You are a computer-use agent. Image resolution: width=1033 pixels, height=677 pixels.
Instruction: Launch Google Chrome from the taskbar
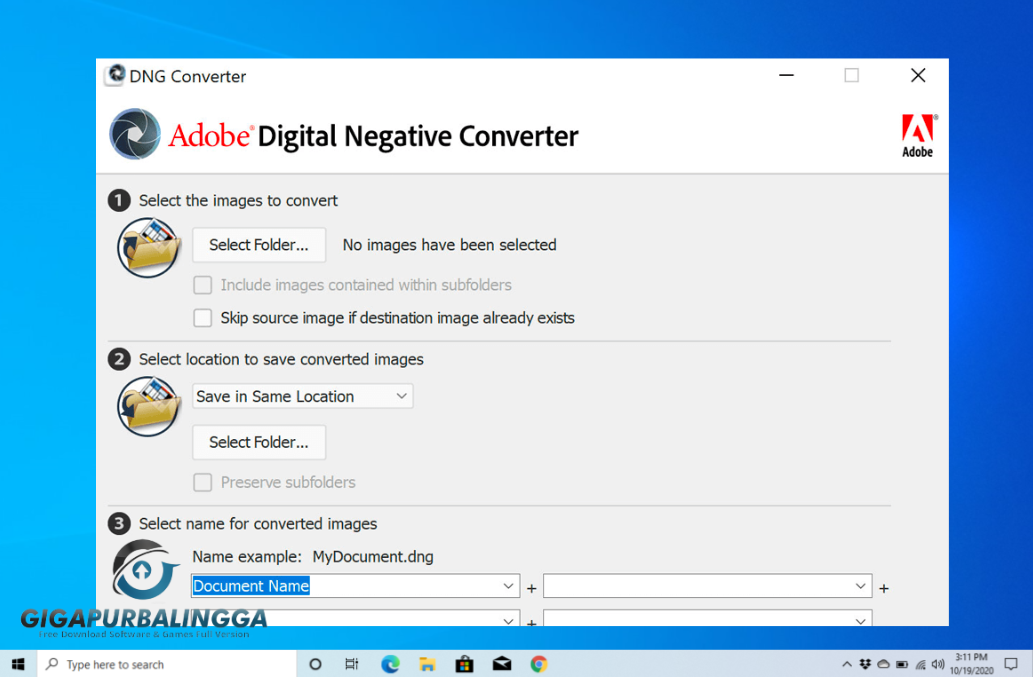click(x=538, y=663)
